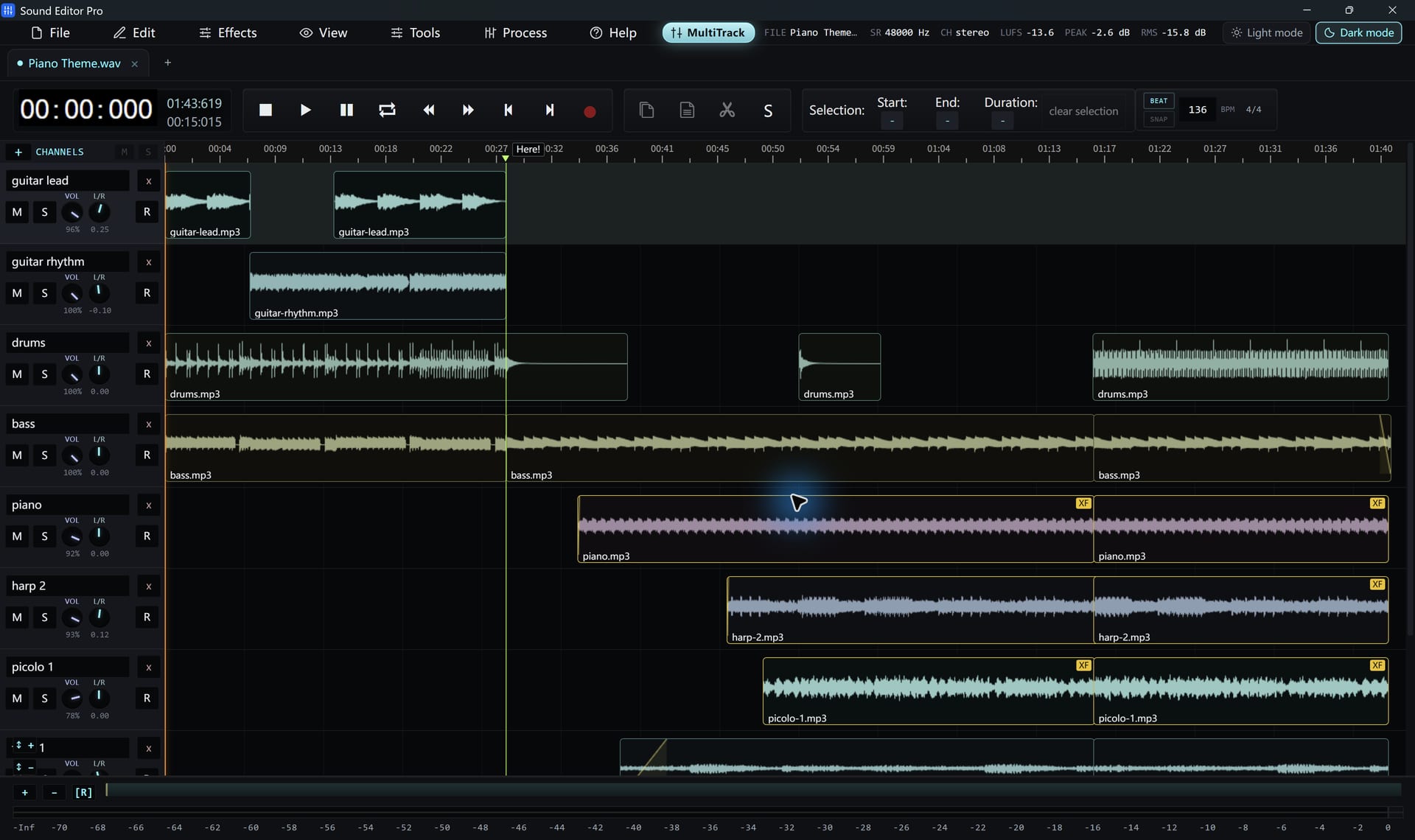Solo the picolo 1 track
The width and height of the screenshot is (1415, 840).
coord(44,699)
